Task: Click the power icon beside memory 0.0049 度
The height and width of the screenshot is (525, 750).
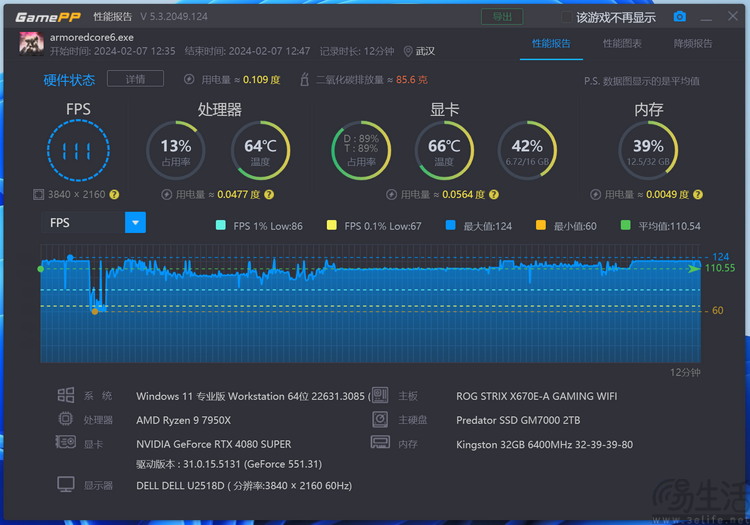Action: click(595, 195)
